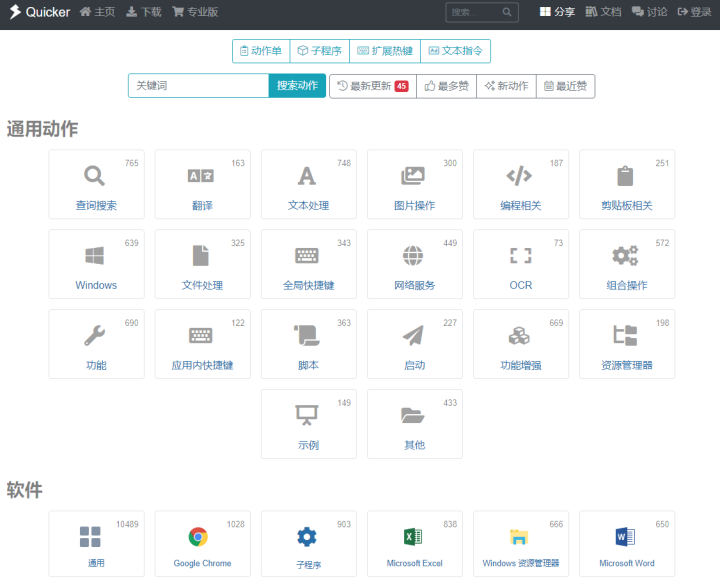This screenshot has width=720, height=579.
Task: Open 讨论 in top navigation
Action: coord(649,11)
